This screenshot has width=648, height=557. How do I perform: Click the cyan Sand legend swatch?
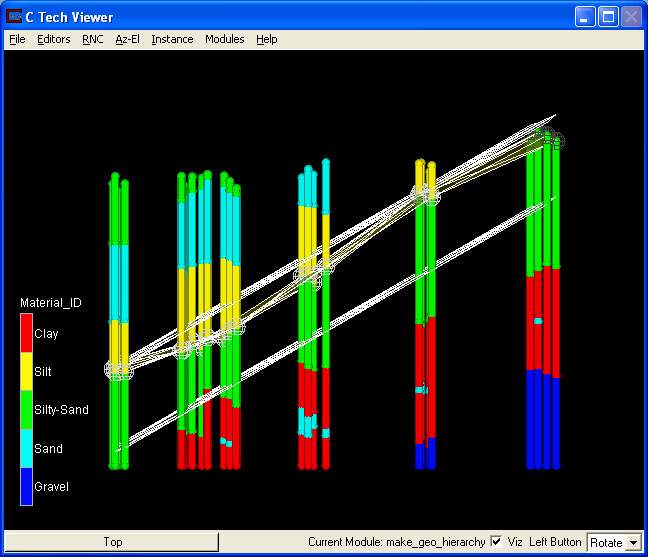pos(26,448)
